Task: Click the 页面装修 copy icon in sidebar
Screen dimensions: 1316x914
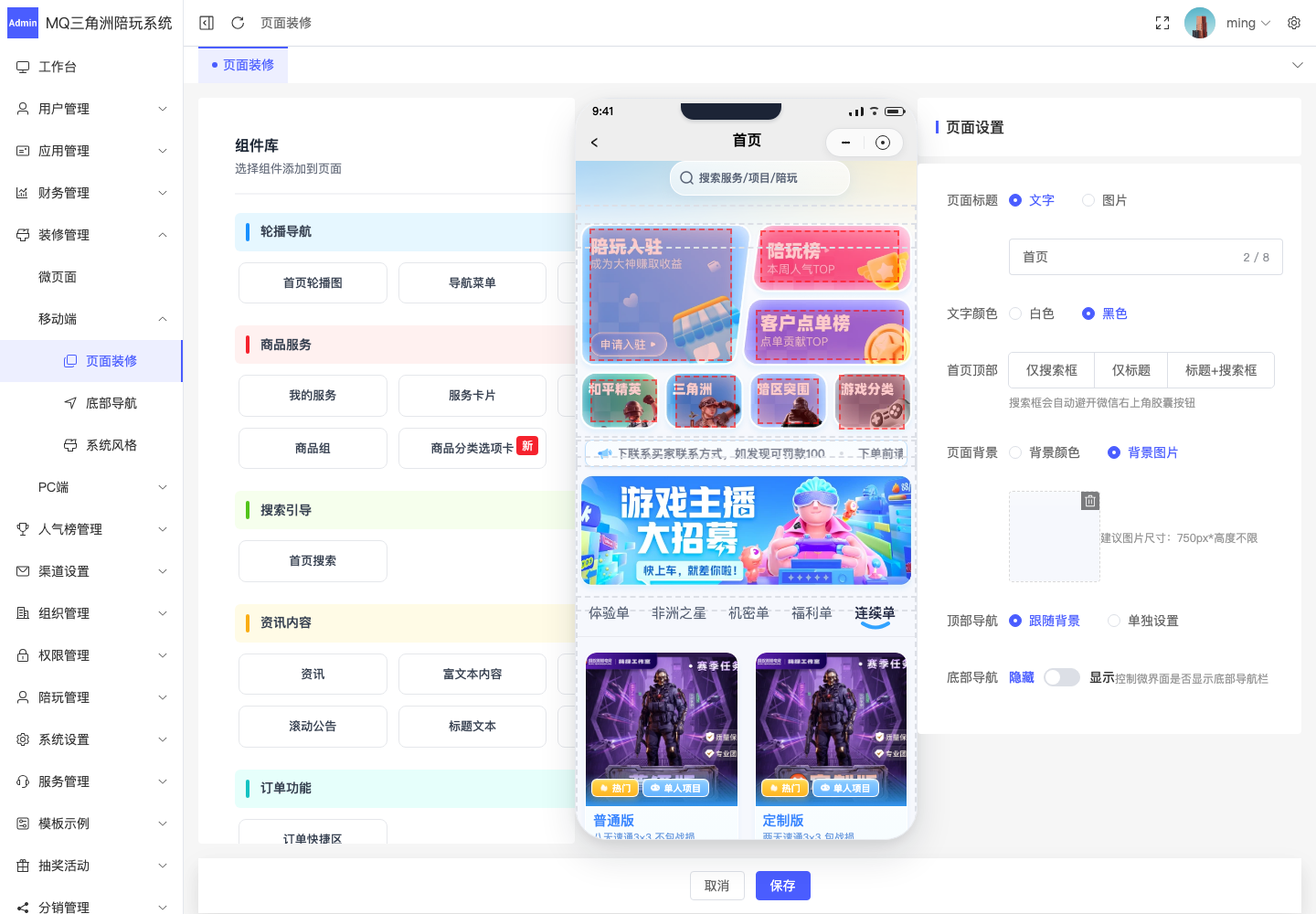Action: coord(70,361)
